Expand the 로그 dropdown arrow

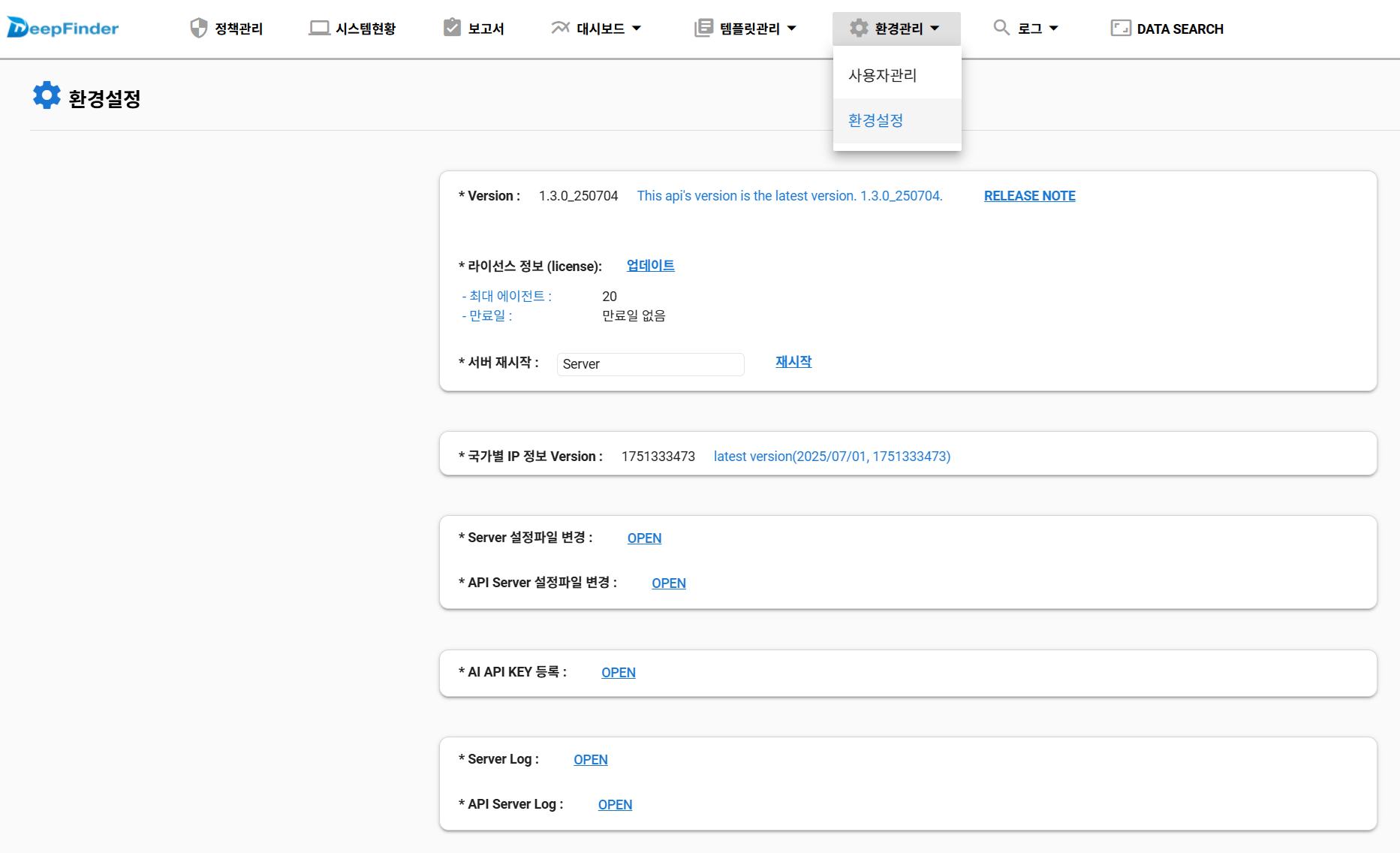(x=1053, y=29)
